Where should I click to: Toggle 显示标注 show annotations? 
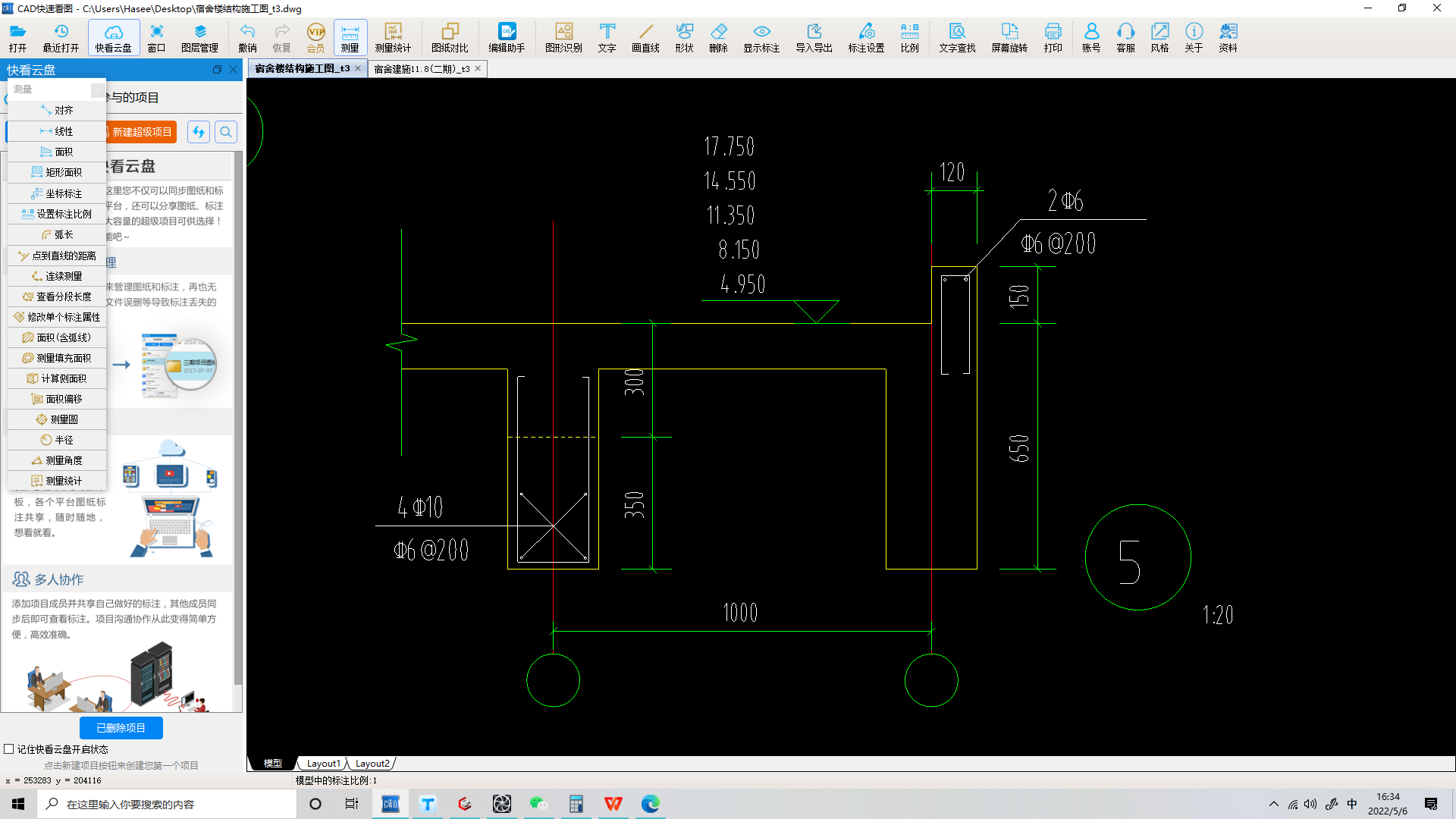[761, 37]
